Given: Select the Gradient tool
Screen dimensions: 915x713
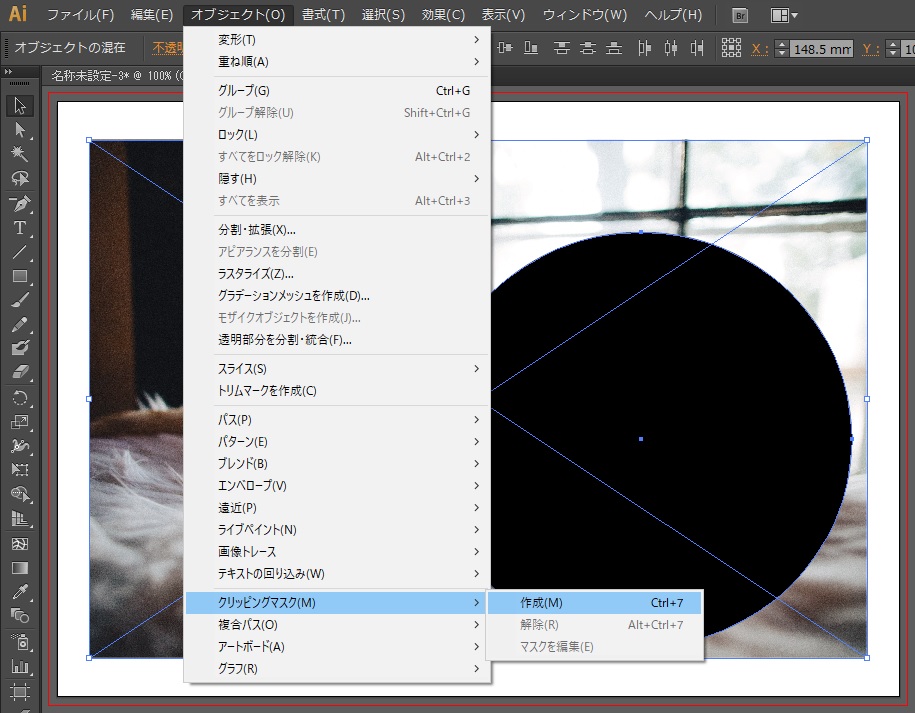Looking at the screenshot, I should click(x=19, y=568).
